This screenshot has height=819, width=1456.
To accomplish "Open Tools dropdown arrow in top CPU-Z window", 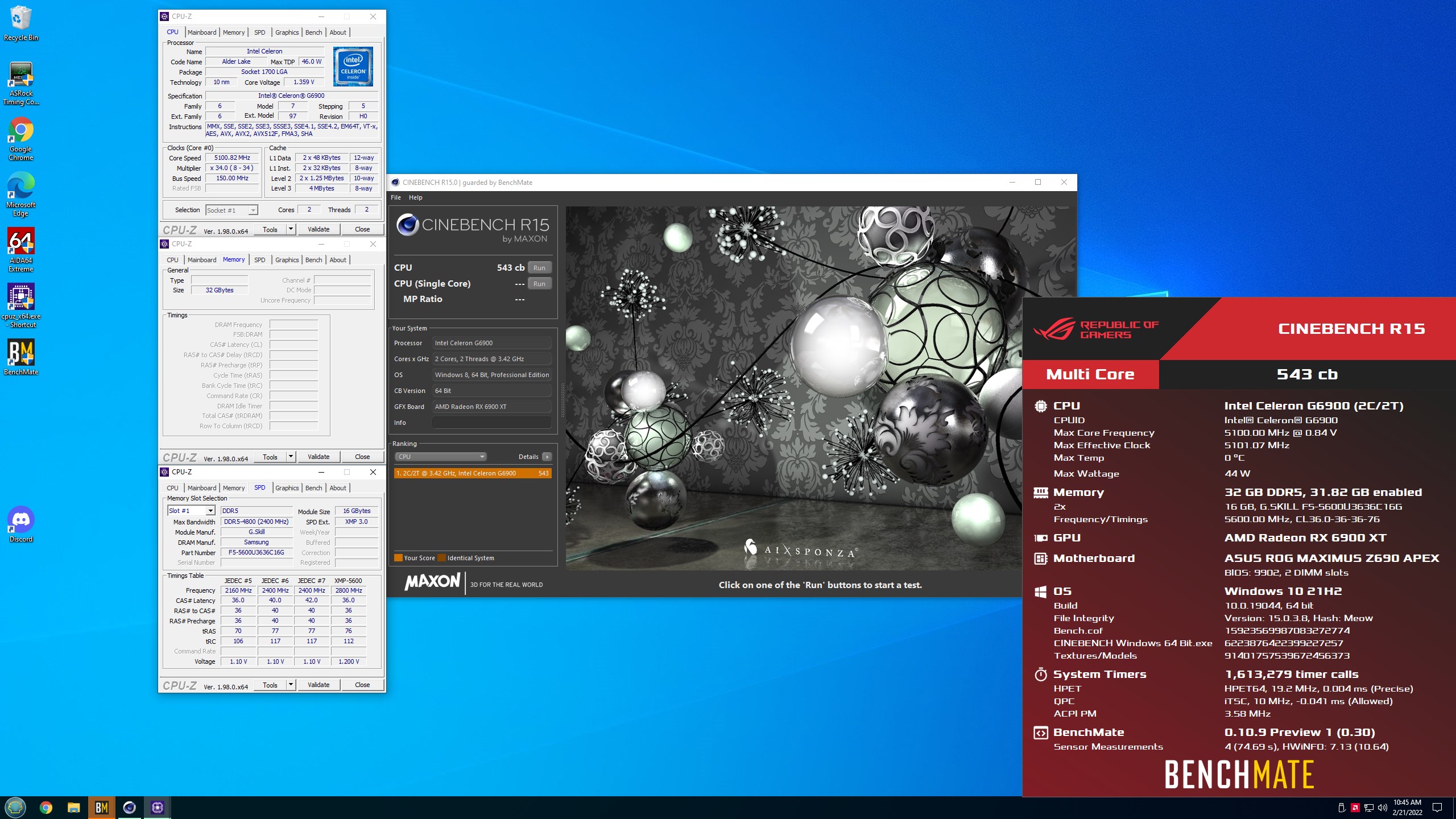I will coord(291,229).
